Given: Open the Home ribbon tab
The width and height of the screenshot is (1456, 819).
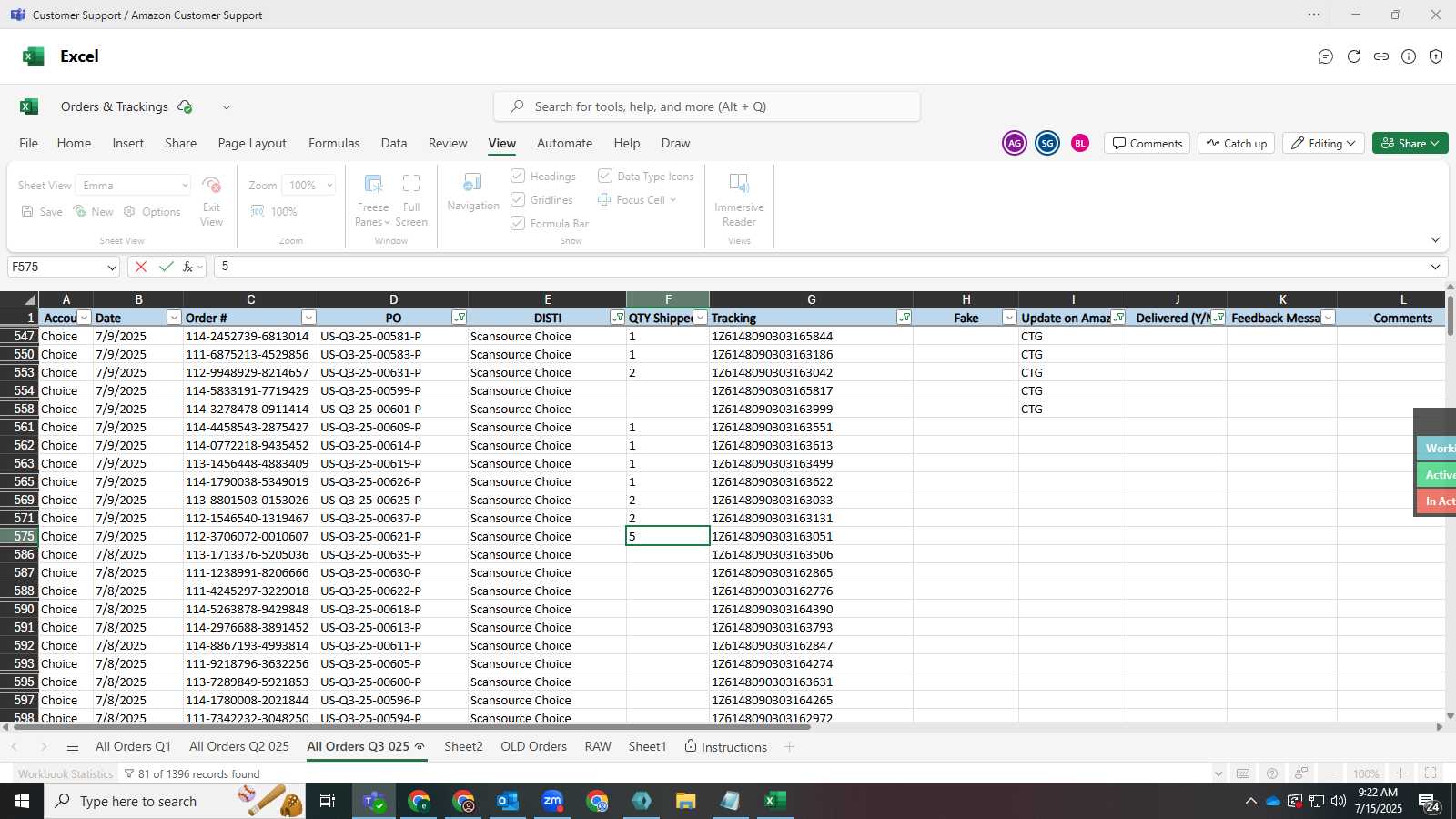Looking at the screenshot, I should pyautogui.click(x=74, y=143).
